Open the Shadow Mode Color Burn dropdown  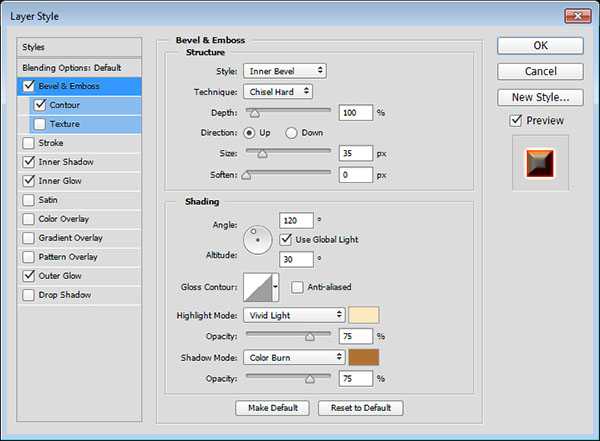click(294, 357)
